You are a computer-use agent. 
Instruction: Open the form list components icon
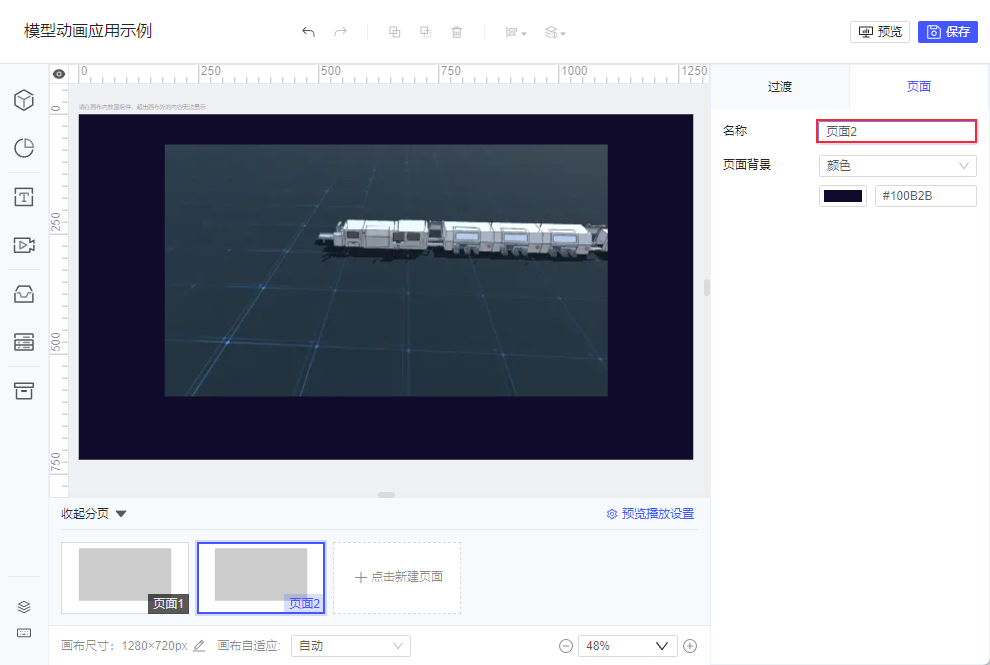tap(24, 342)
